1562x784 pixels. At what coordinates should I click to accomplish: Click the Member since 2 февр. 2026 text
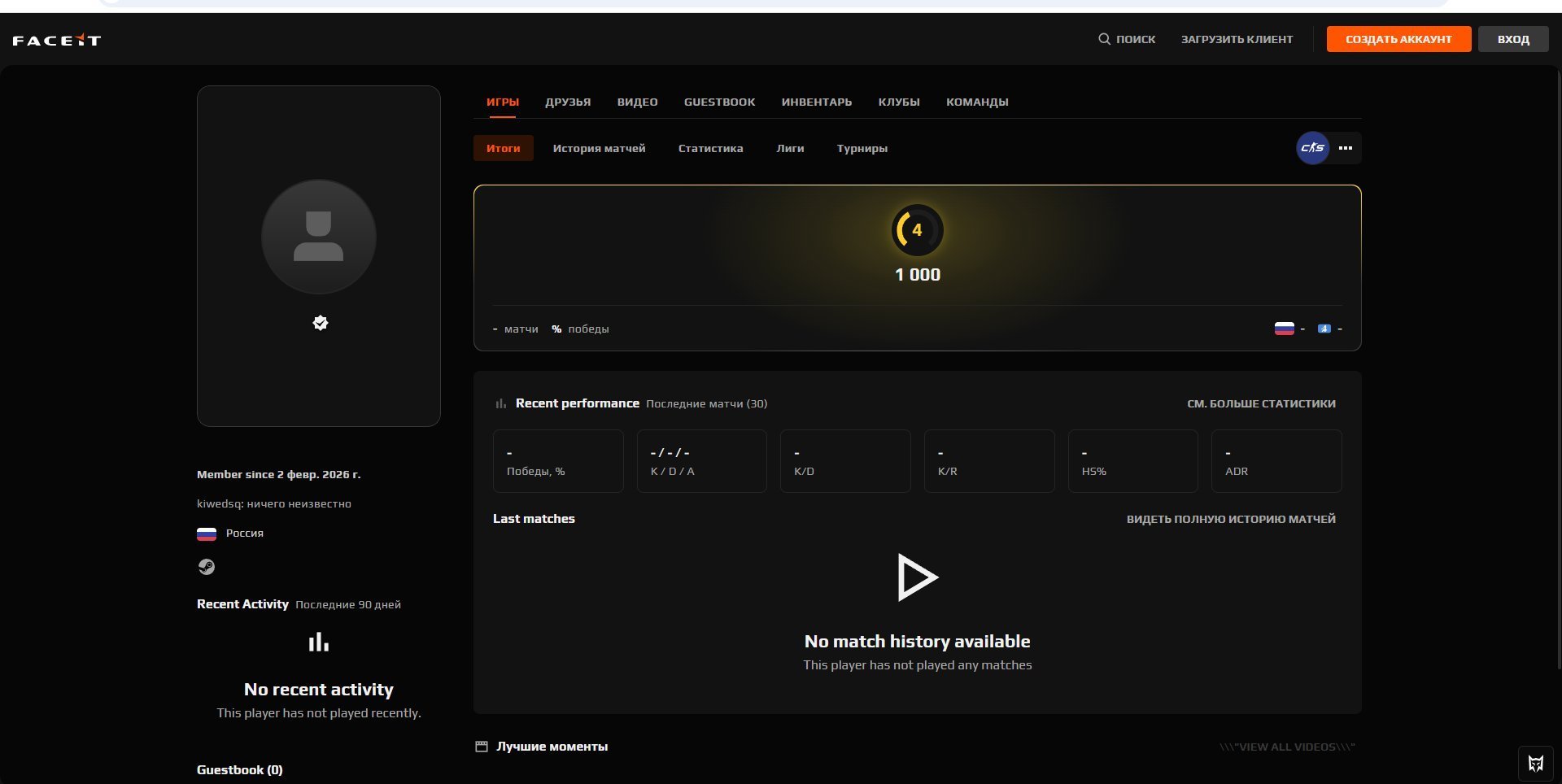coord(279,474)
